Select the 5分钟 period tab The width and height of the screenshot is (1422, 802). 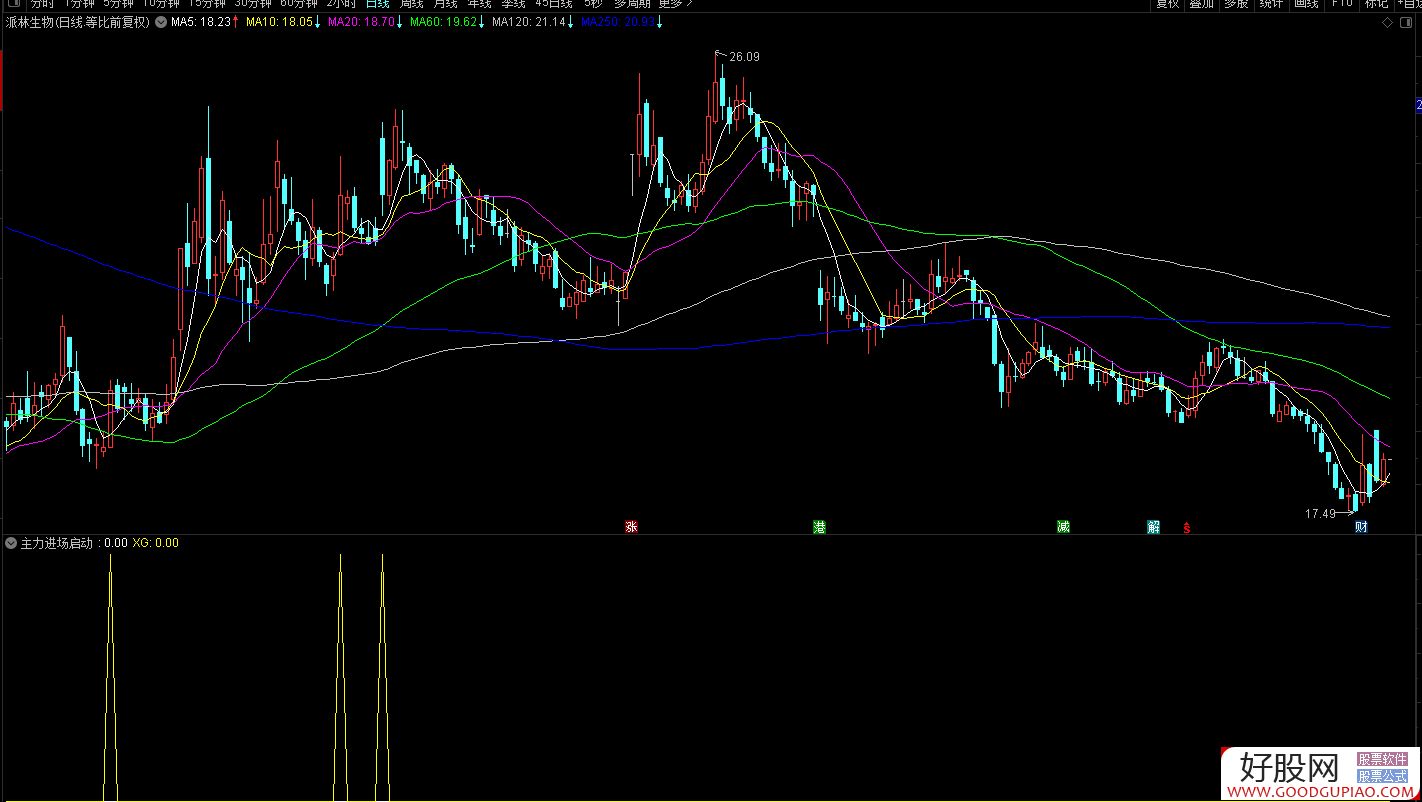118,4
